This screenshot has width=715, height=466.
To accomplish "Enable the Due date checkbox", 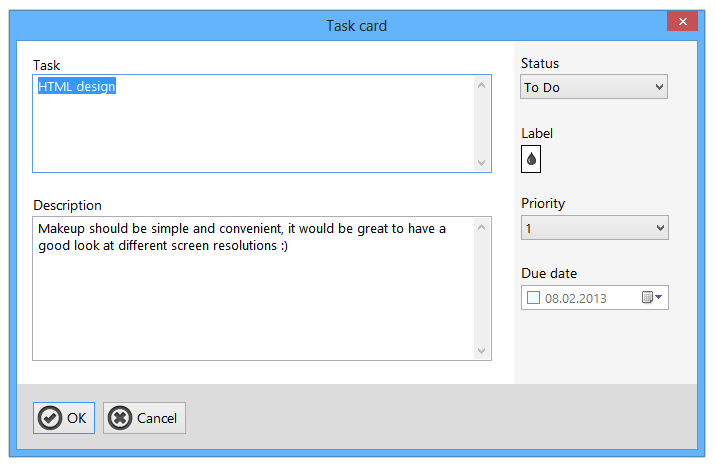I will (533, 298).
